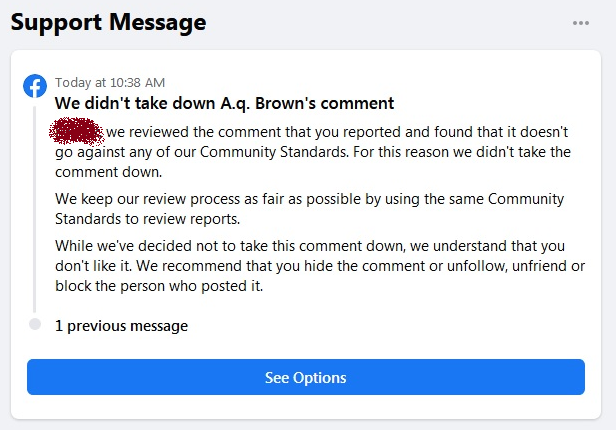
Task: Click the grey circle timeline marker
Action: coord(35,324)
